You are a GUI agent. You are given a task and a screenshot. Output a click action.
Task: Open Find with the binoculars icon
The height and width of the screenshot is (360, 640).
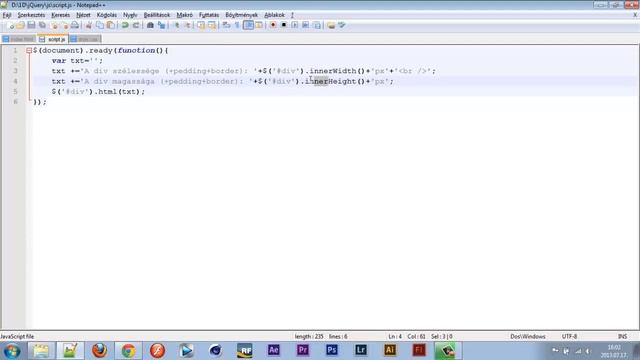(x=150, y=25)
